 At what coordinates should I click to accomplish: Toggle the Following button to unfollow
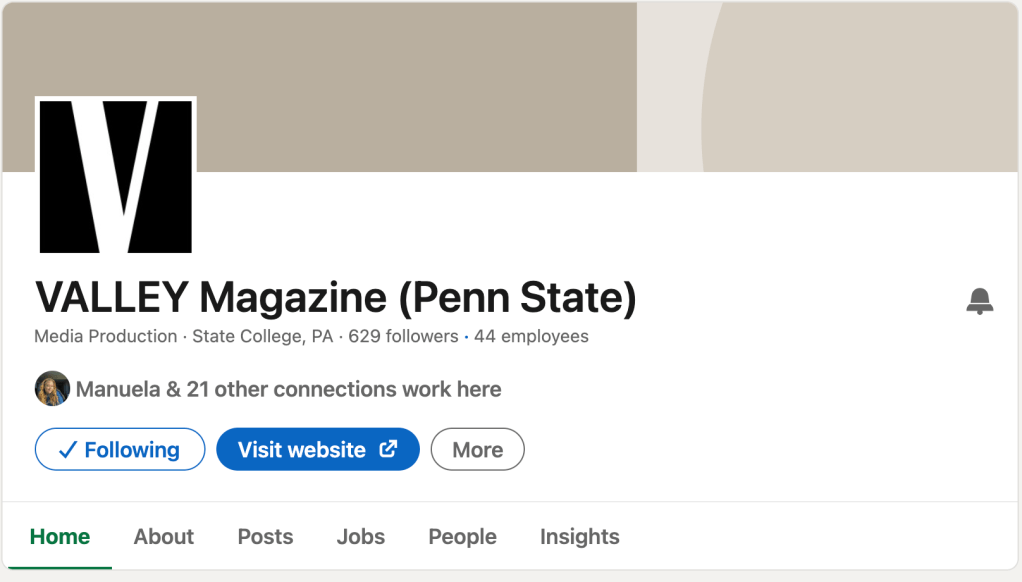120,450
